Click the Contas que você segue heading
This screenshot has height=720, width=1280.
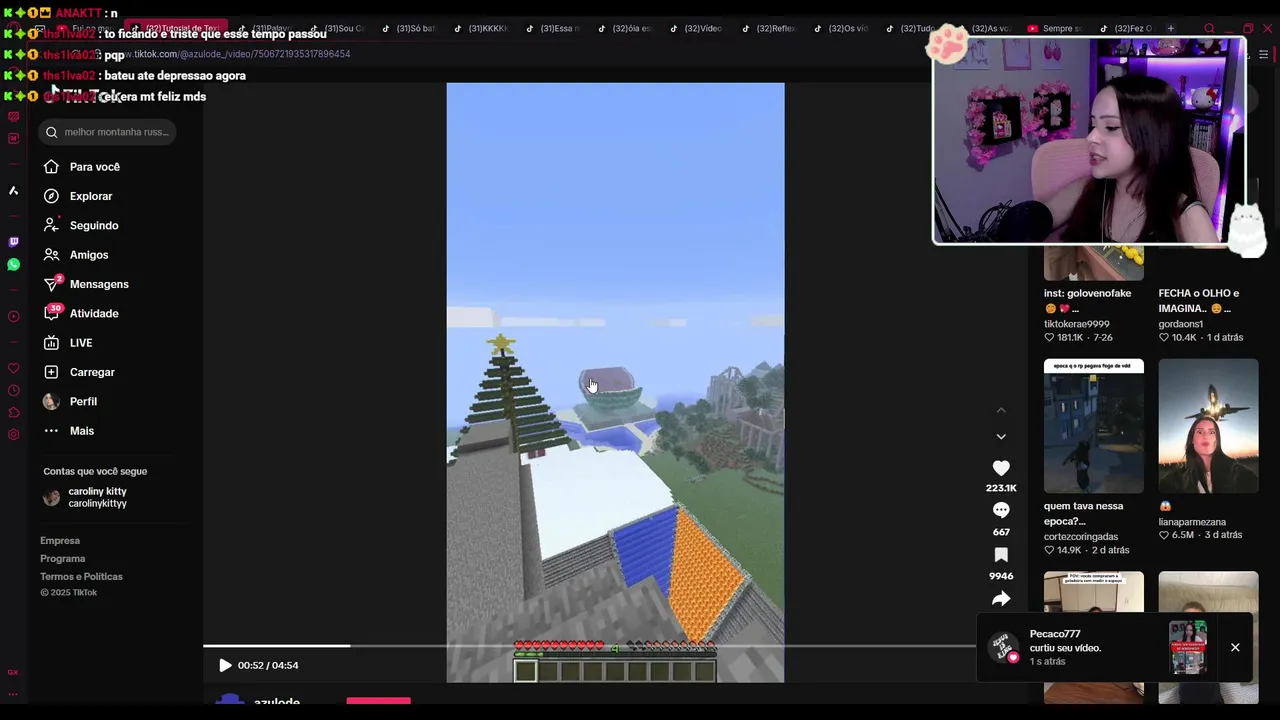click(95, 471)
